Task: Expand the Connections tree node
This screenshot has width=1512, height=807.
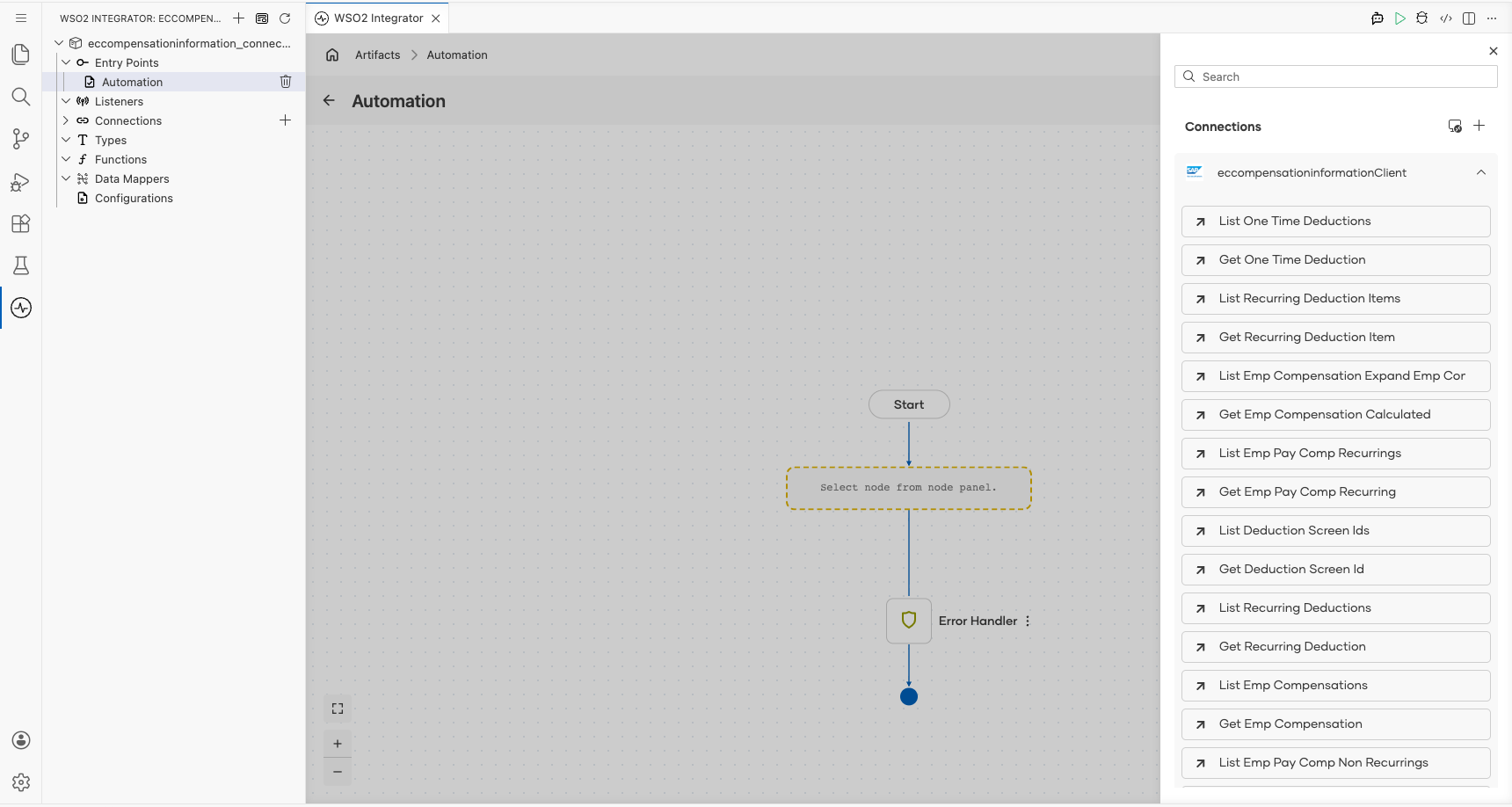Action: tap(66, 120)
